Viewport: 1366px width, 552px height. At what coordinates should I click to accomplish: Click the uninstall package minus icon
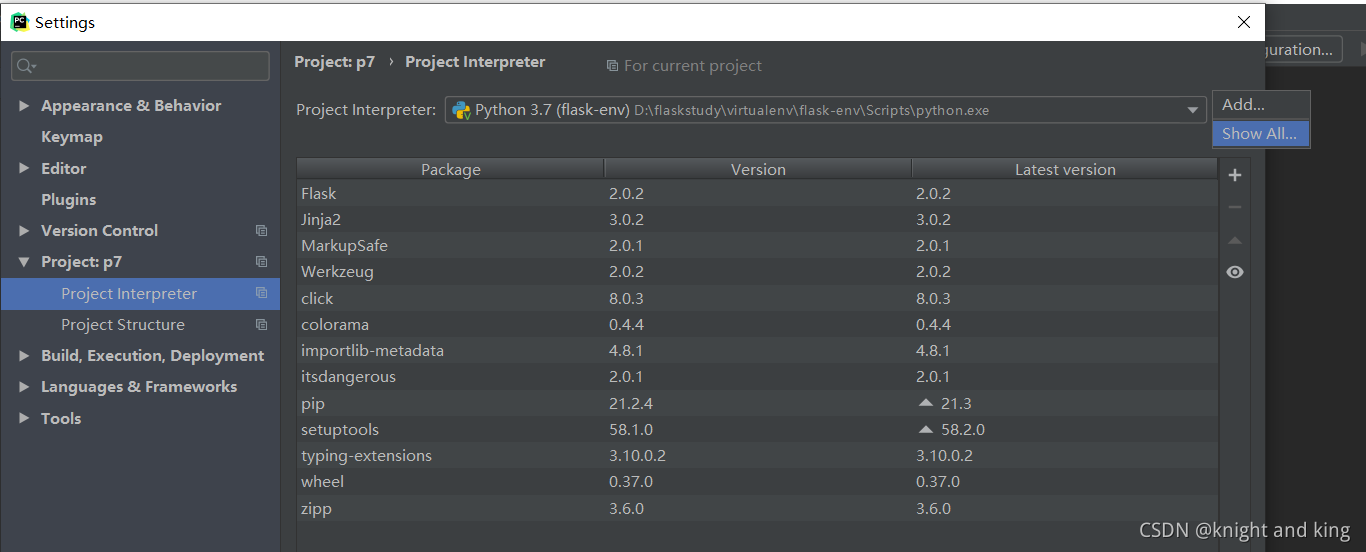(x=1235, y=207)
